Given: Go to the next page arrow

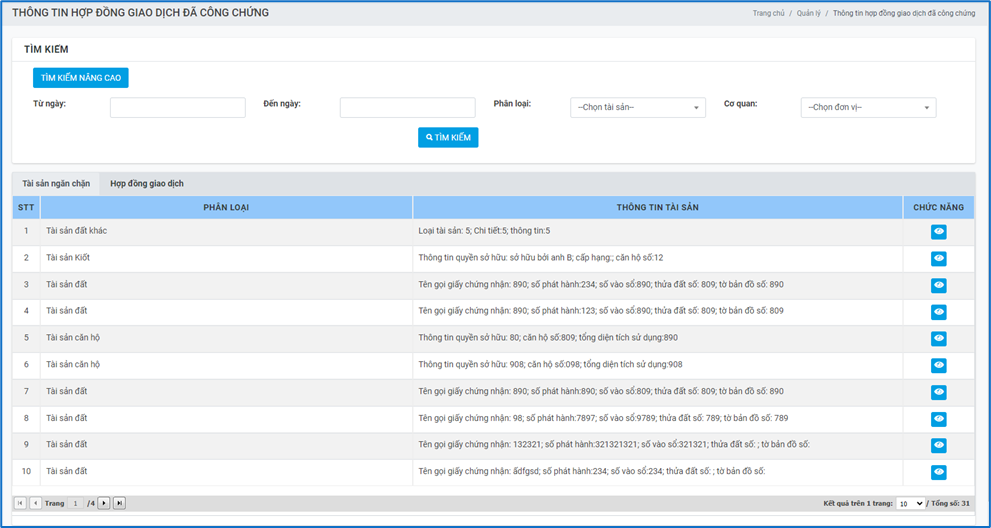Looking at the screenshot, I should [104, 503].
